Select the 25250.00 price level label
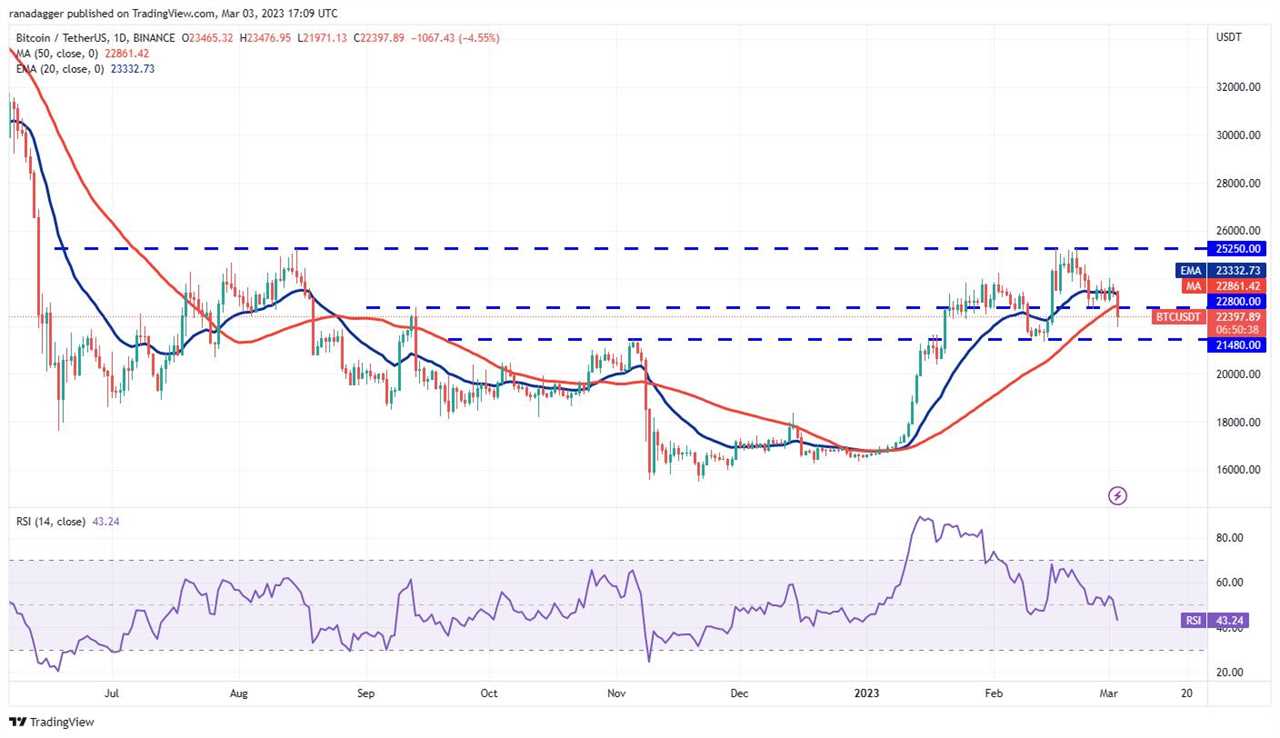This screenshot has height=738, width=1280. pyautogui.click(x=1237, y=248)
